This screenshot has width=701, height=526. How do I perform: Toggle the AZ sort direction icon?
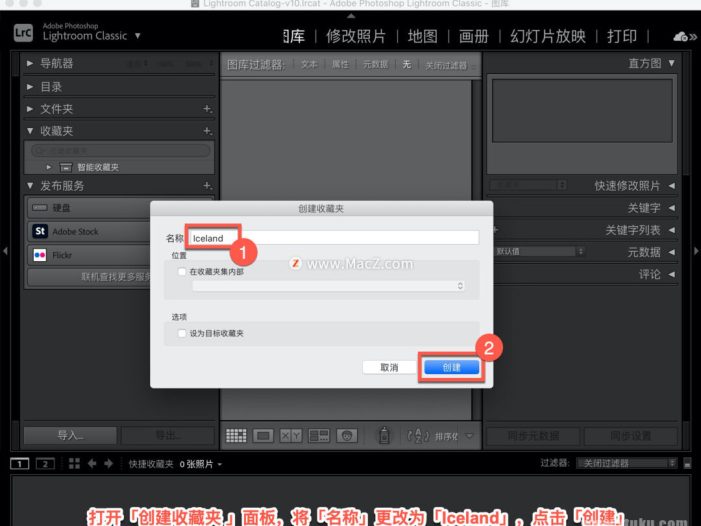pos(418,435)
